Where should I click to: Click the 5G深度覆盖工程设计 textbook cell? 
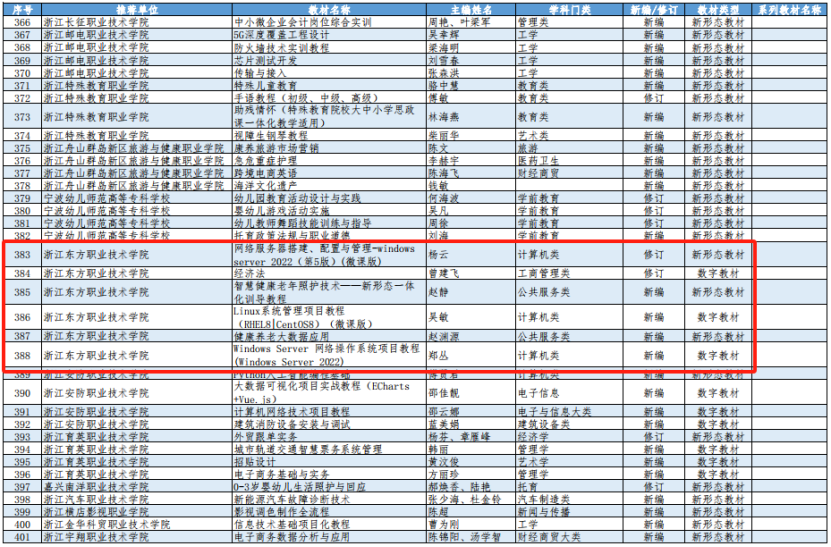click(276, 34)
